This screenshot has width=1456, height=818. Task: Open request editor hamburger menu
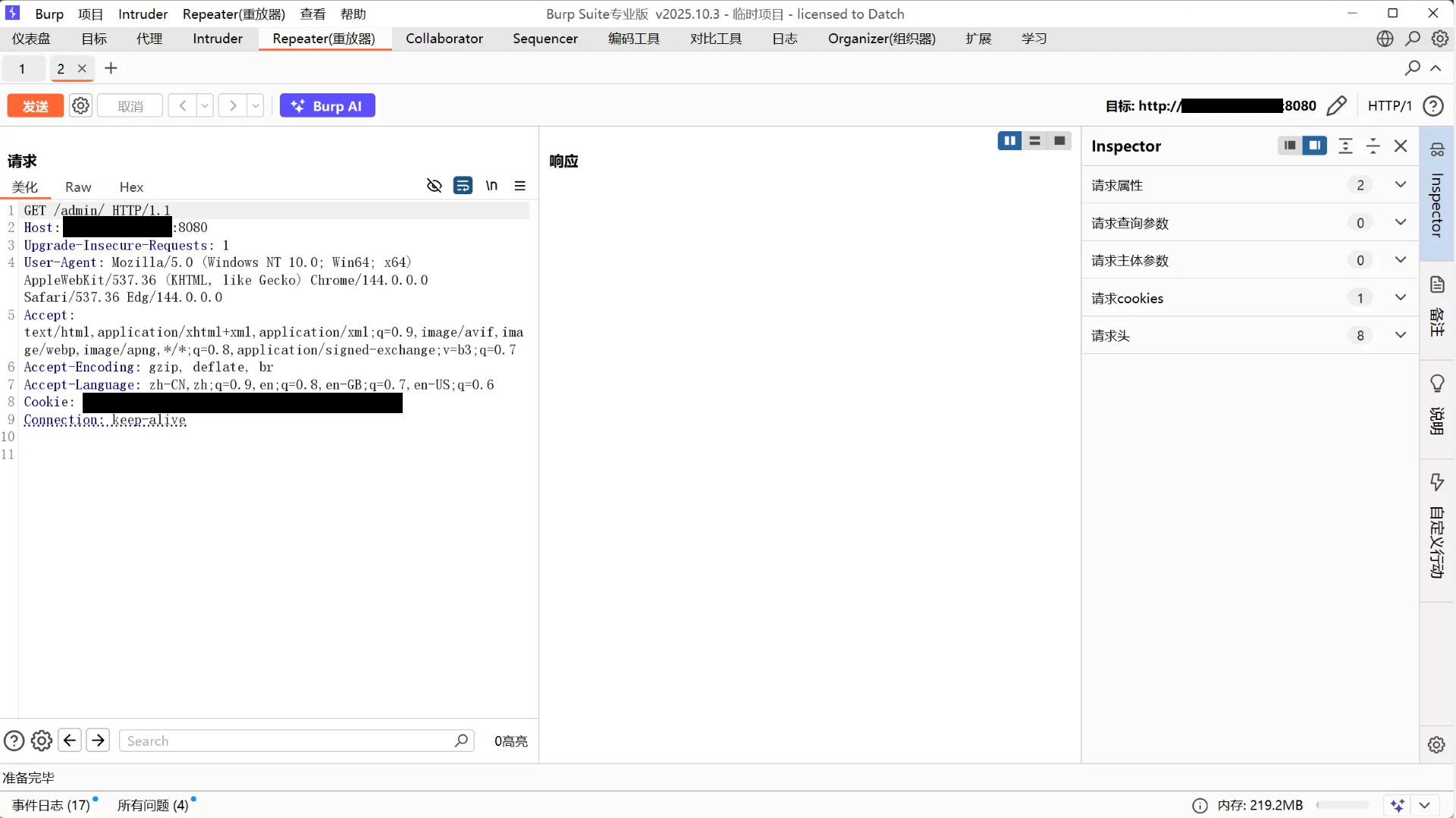point(520,186)
